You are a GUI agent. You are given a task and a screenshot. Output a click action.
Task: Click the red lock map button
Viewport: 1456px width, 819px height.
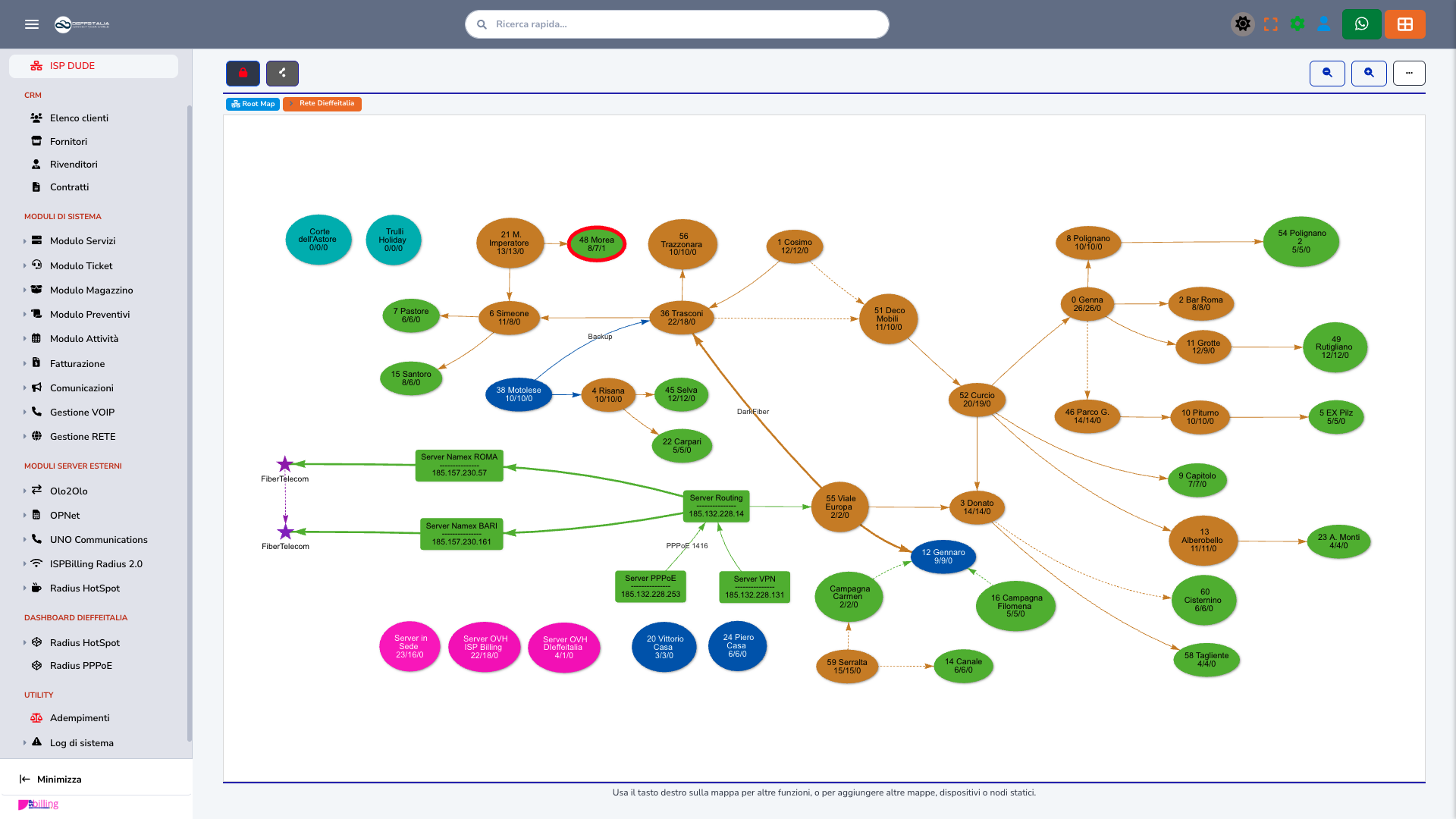point(243,73)
